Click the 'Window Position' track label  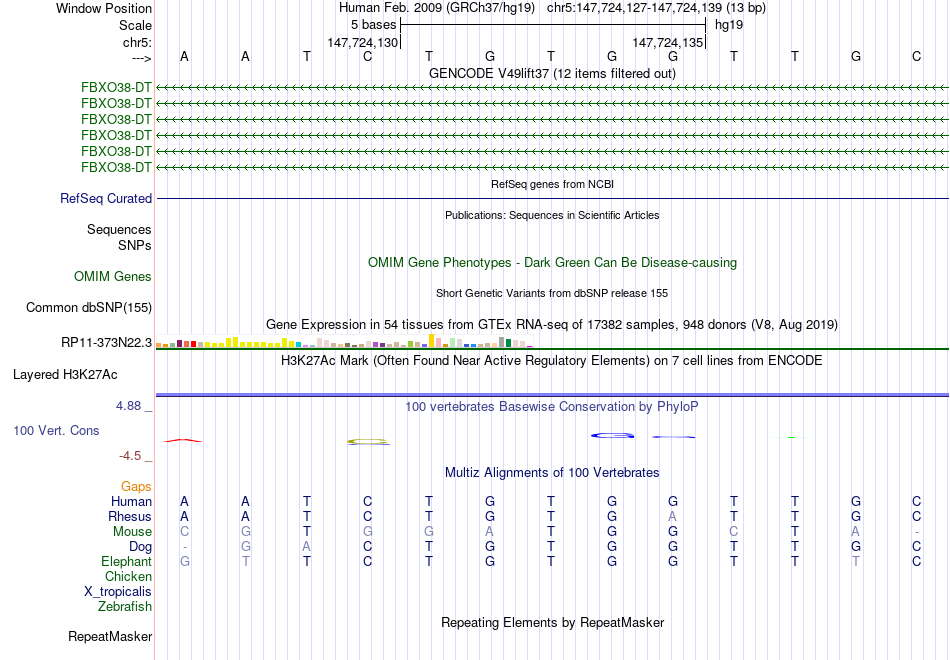point(104,8)
